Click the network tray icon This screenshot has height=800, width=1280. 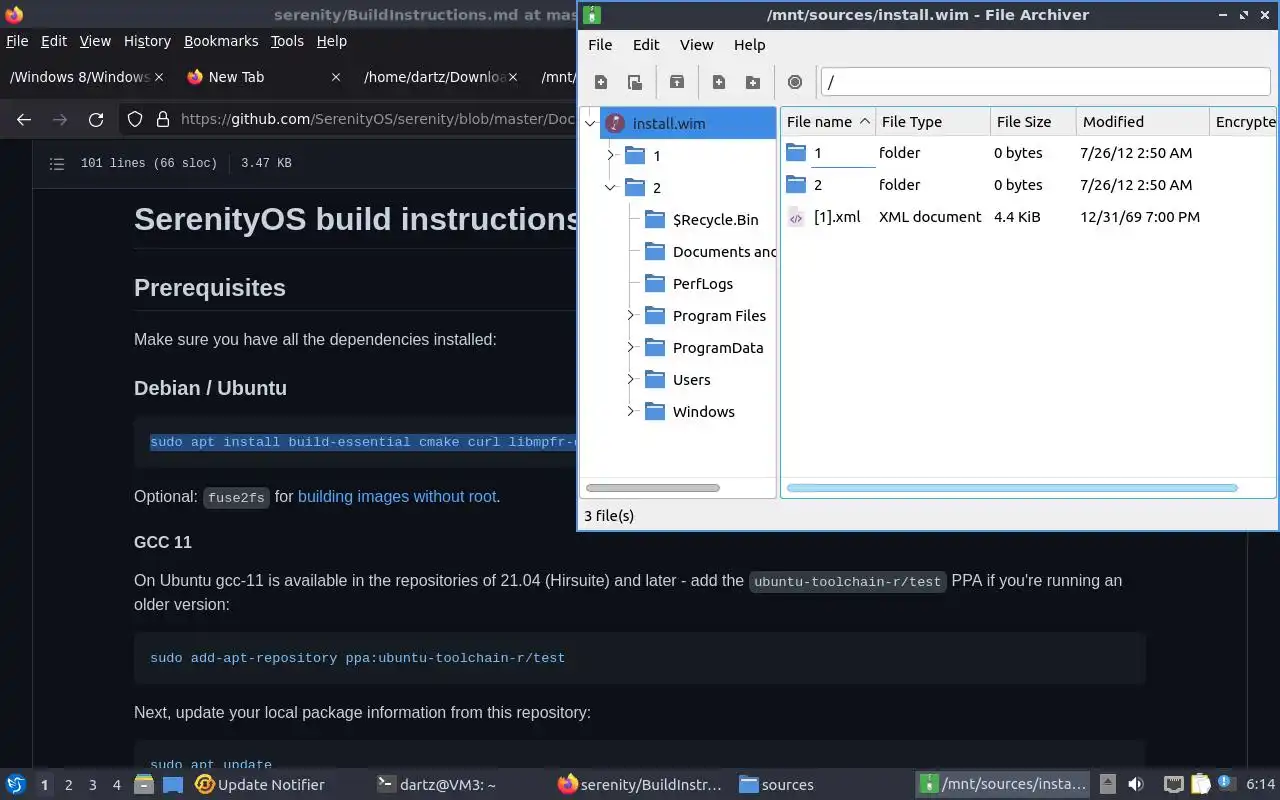[x=1174, y=785]
